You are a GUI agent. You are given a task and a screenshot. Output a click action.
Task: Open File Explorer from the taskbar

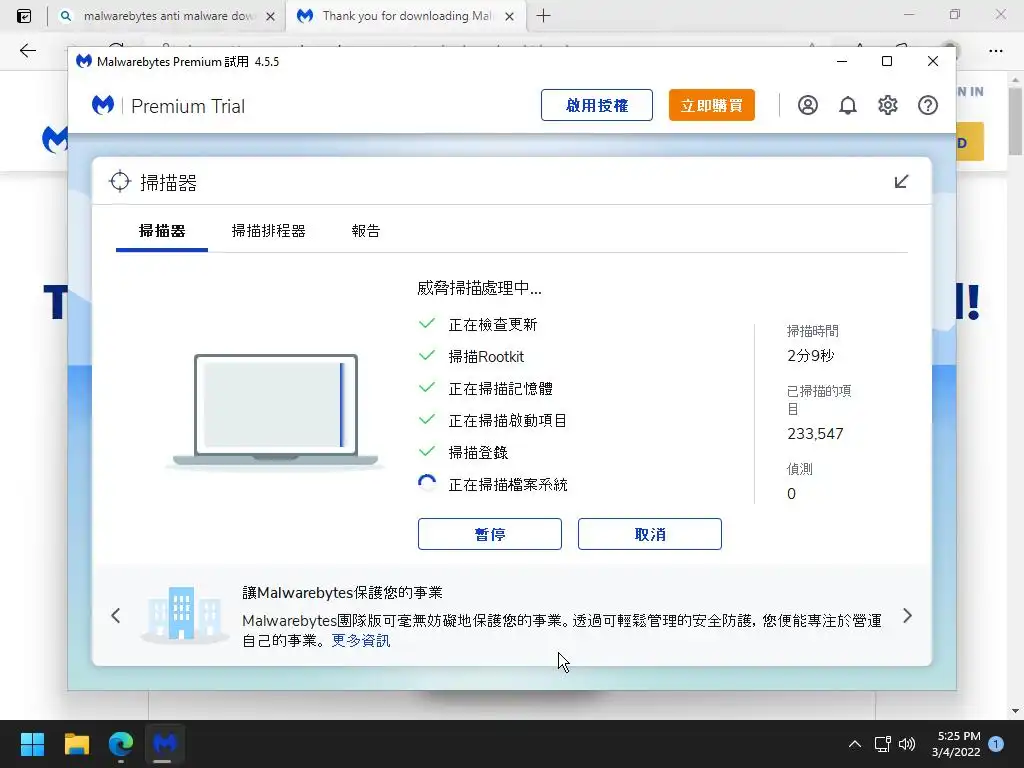tap(76, 744)
